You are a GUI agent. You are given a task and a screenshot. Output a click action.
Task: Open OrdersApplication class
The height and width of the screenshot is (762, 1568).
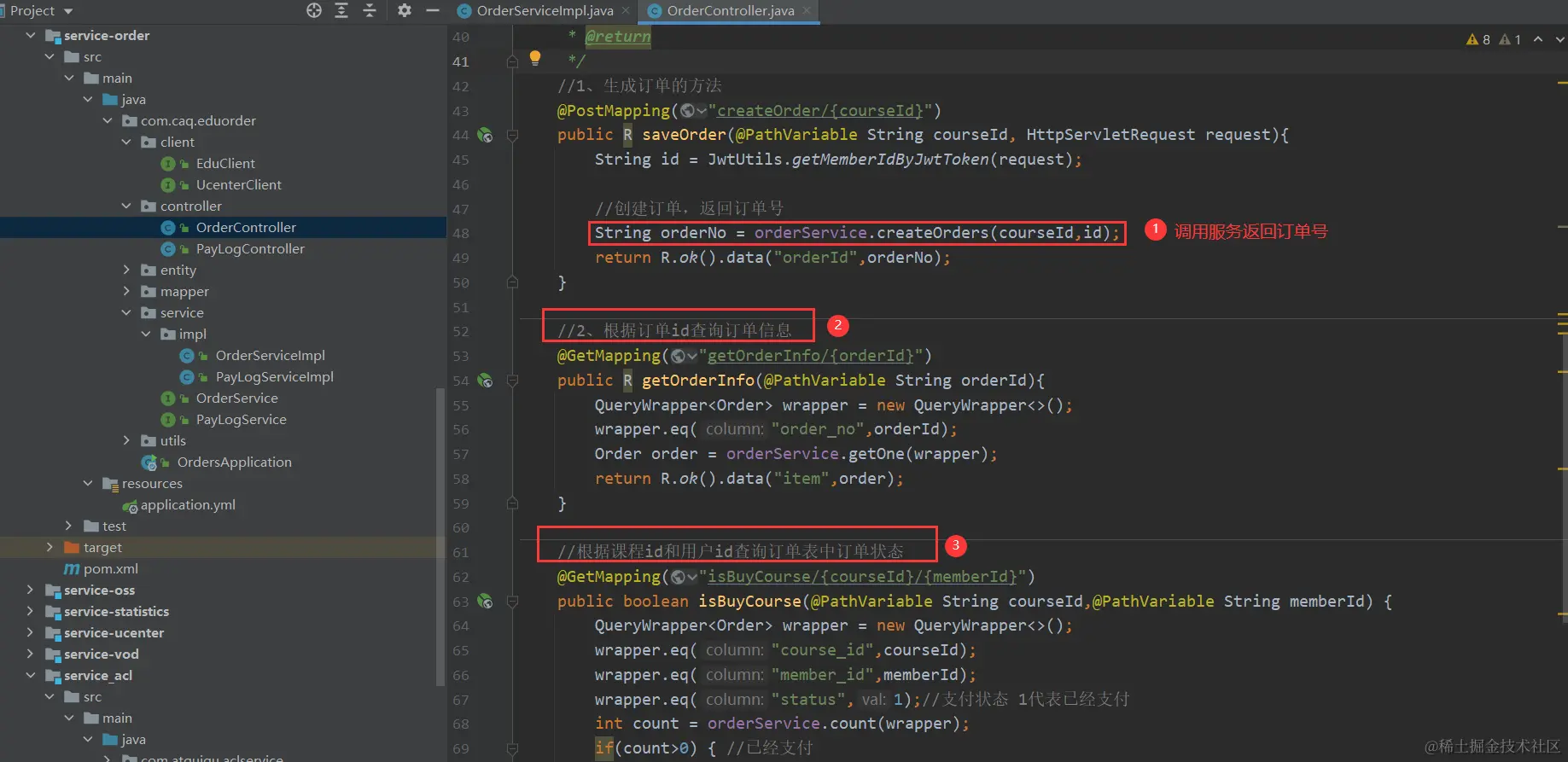(234, 462)
